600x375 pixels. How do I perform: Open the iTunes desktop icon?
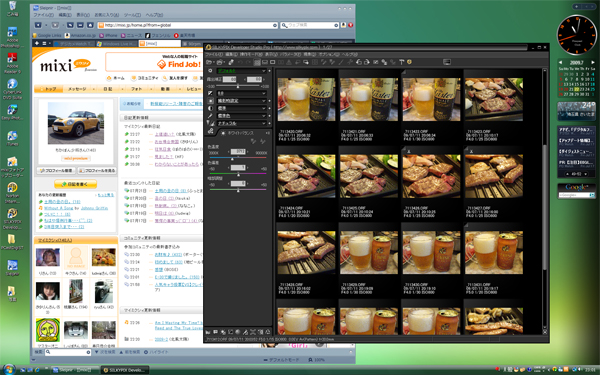pos(12,138)
